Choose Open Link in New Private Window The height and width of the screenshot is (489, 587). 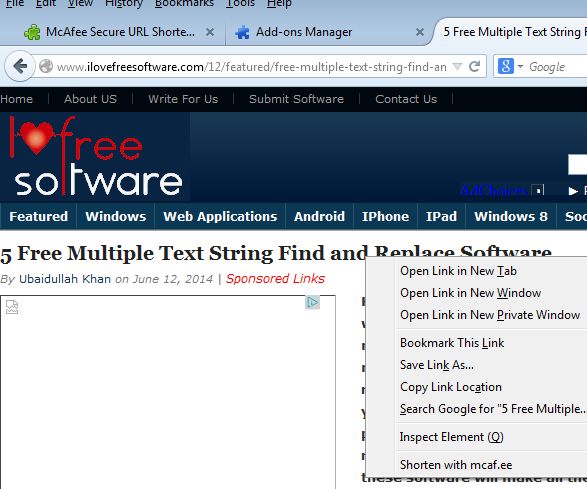pyautogui.click(x=491, y=315)
